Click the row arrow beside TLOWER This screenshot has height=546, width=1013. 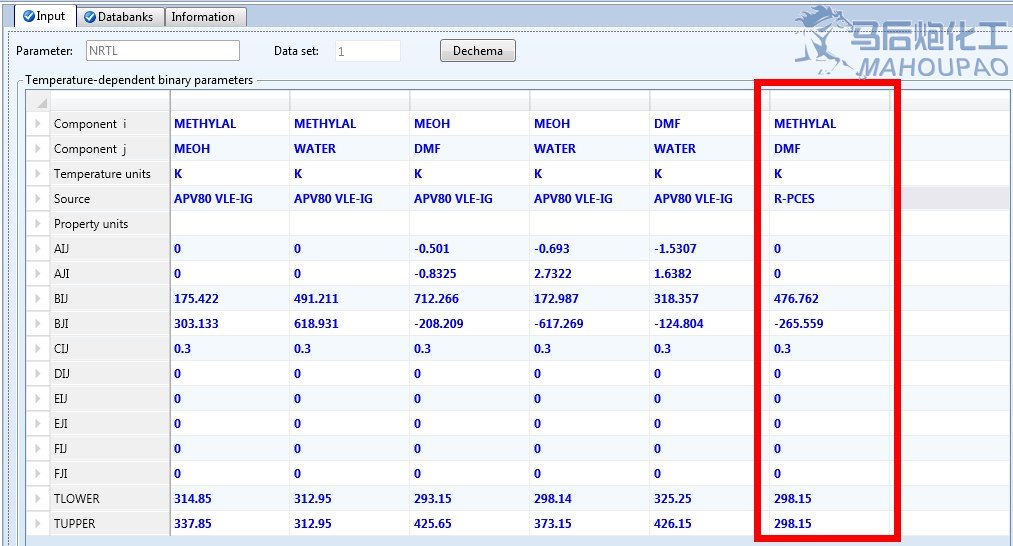coord(38,499)
